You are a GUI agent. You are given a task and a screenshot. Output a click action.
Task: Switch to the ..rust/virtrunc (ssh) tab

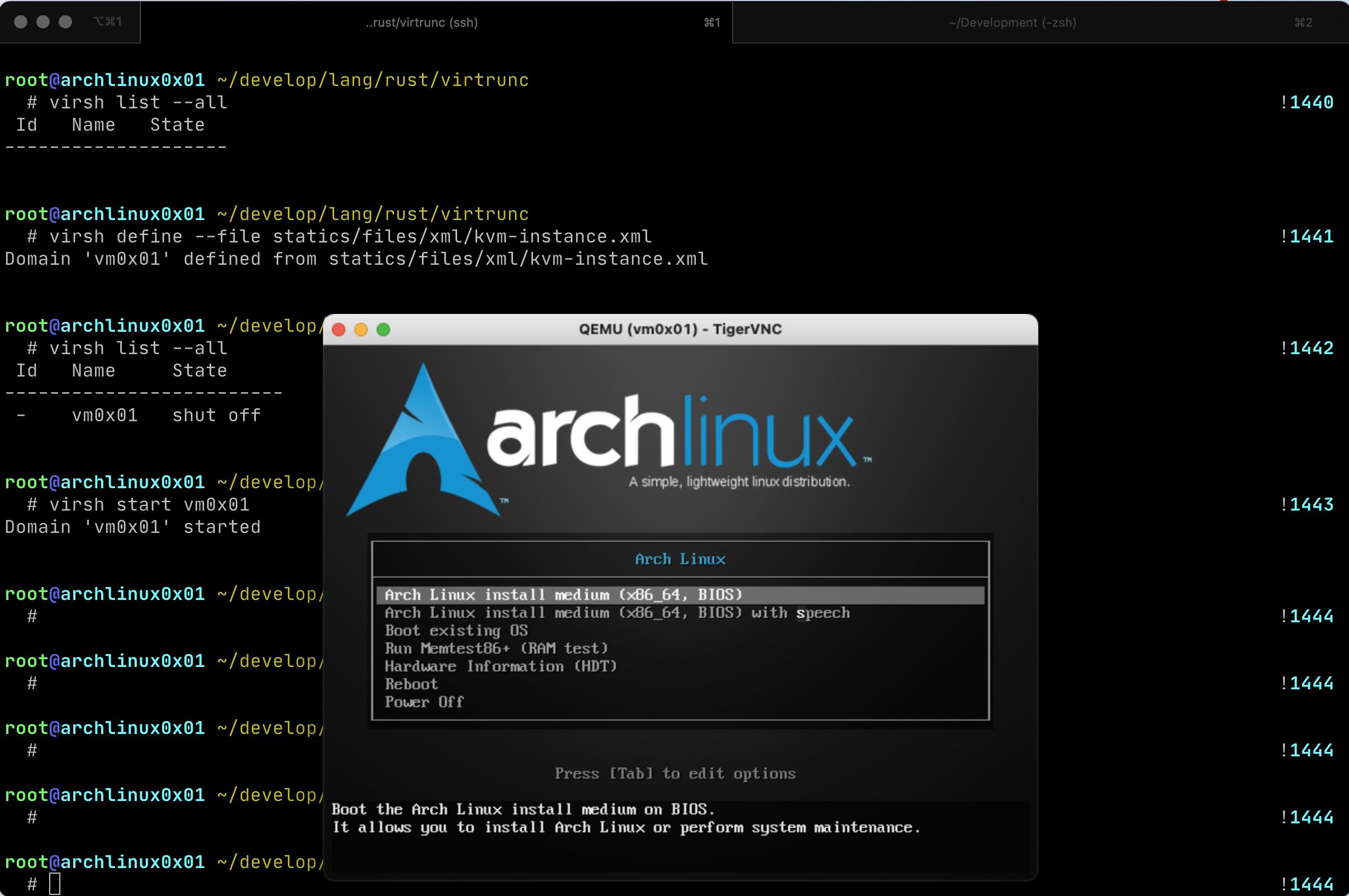click(422, 22)
